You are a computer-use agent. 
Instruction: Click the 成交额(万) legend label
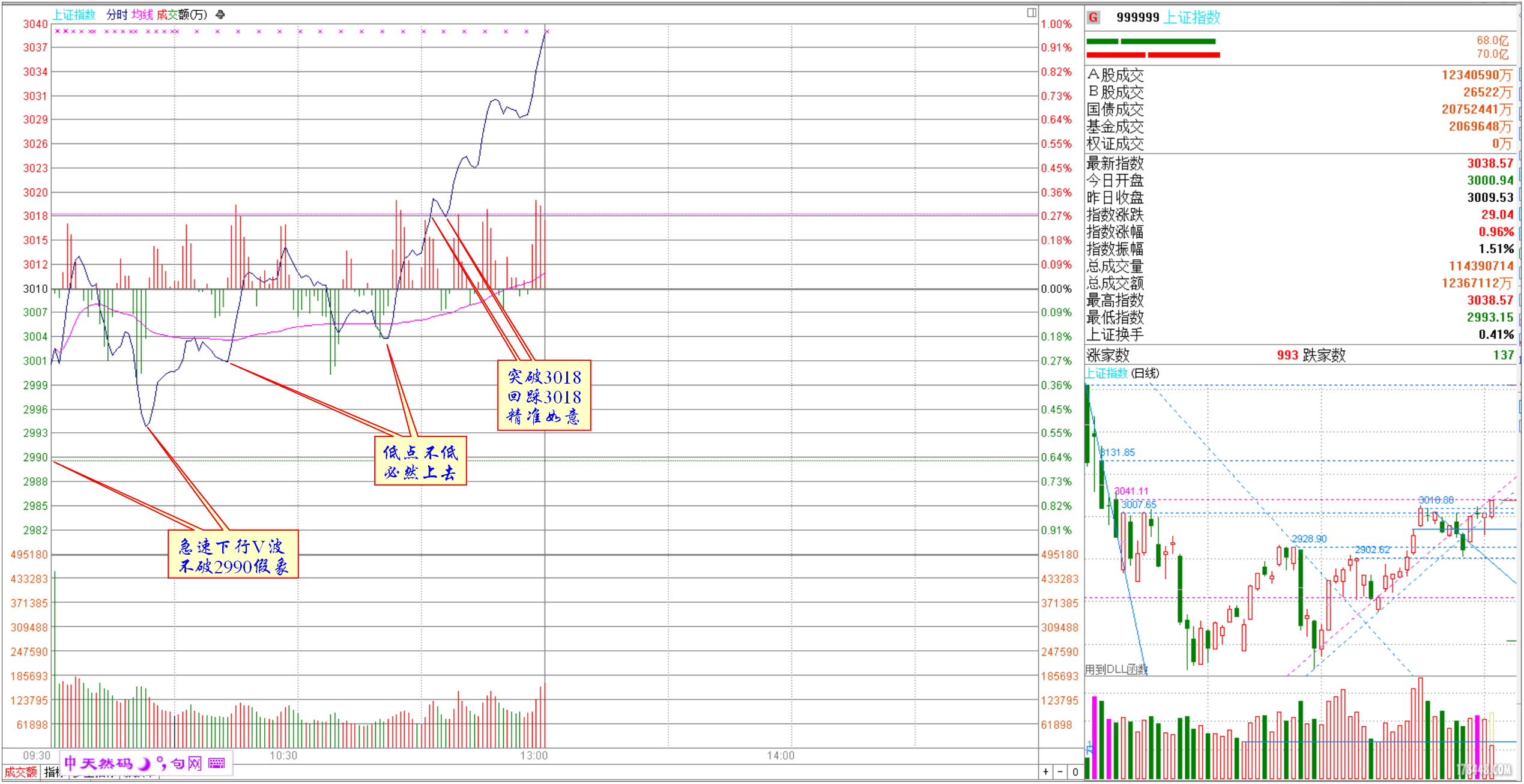181,14
